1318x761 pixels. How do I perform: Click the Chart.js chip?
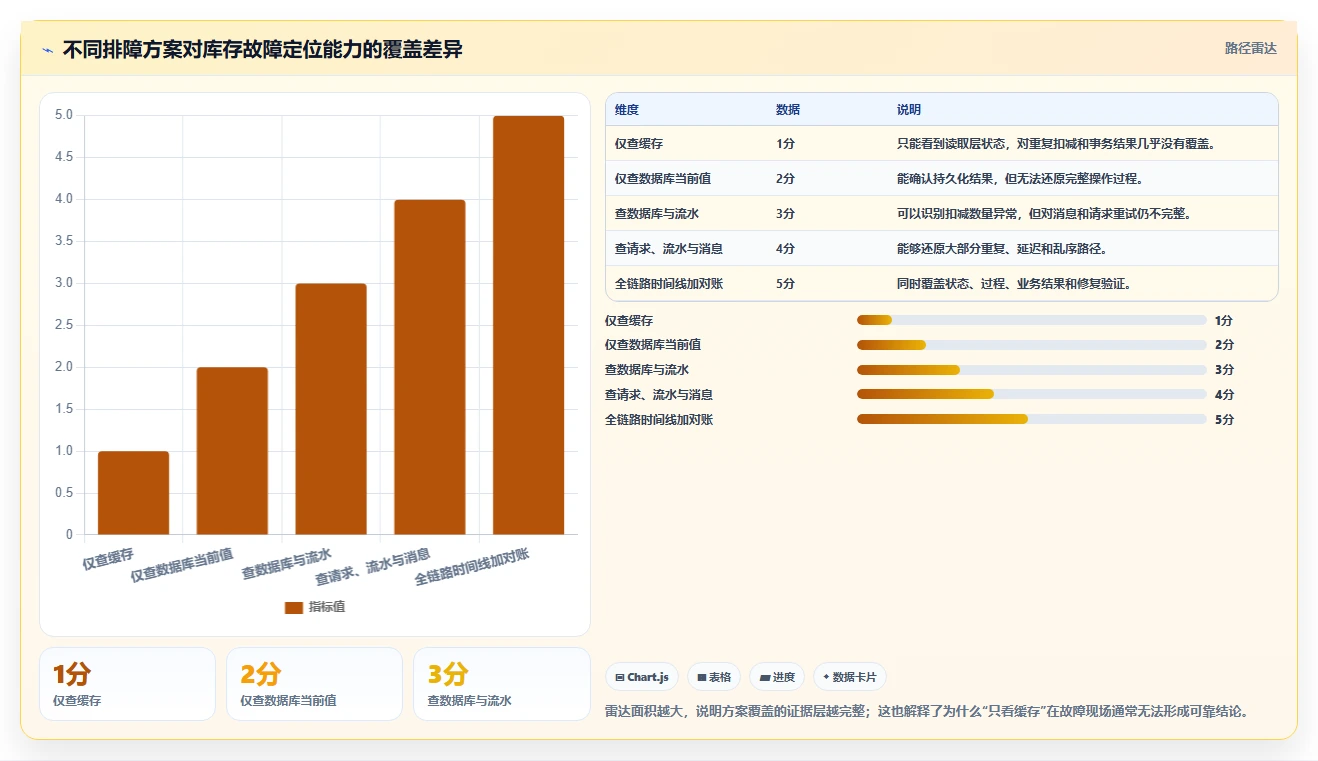642,677
